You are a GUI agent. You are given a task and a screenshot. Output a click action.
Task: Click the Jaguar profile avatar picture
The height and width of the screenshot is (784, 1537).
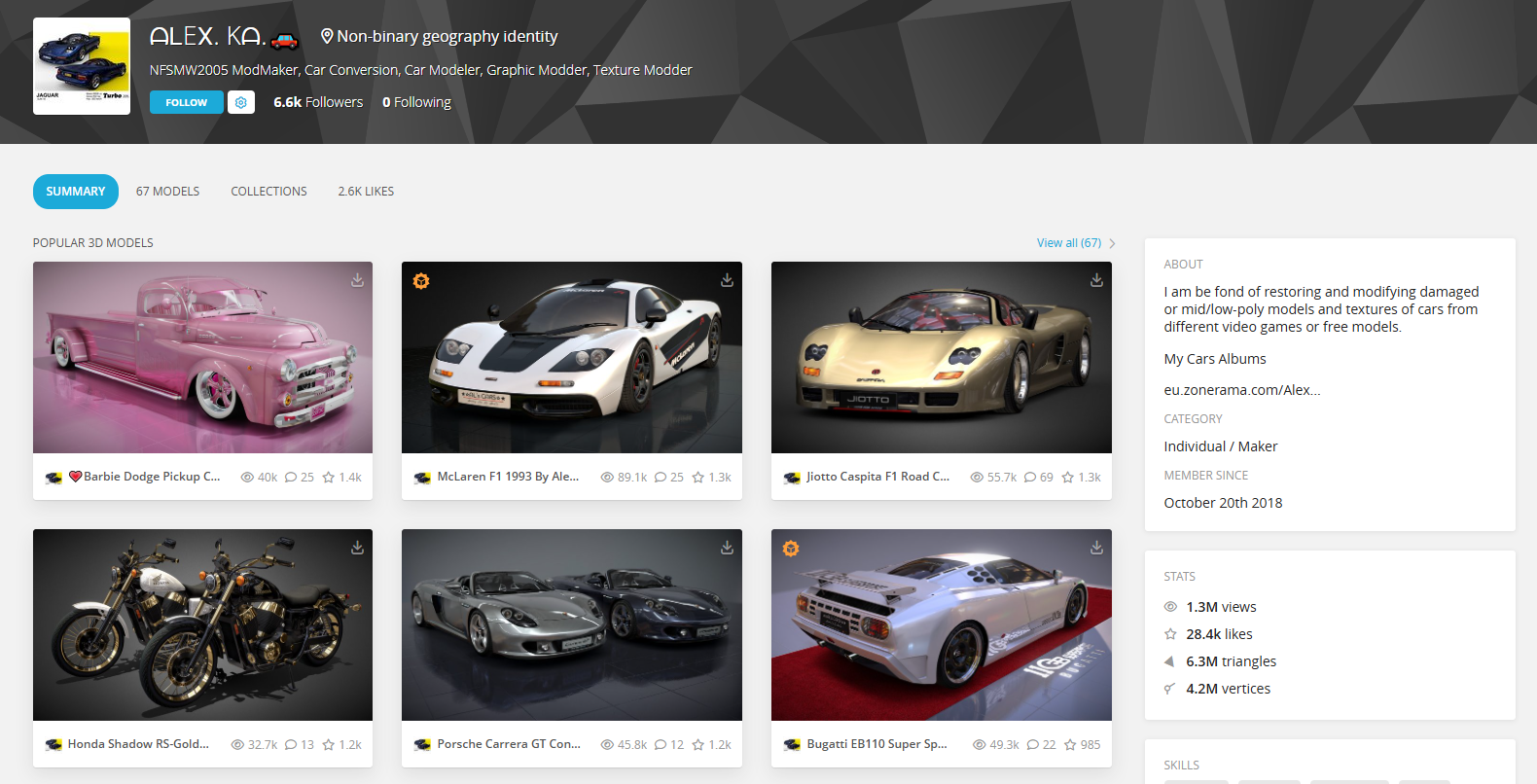(82, 66)
